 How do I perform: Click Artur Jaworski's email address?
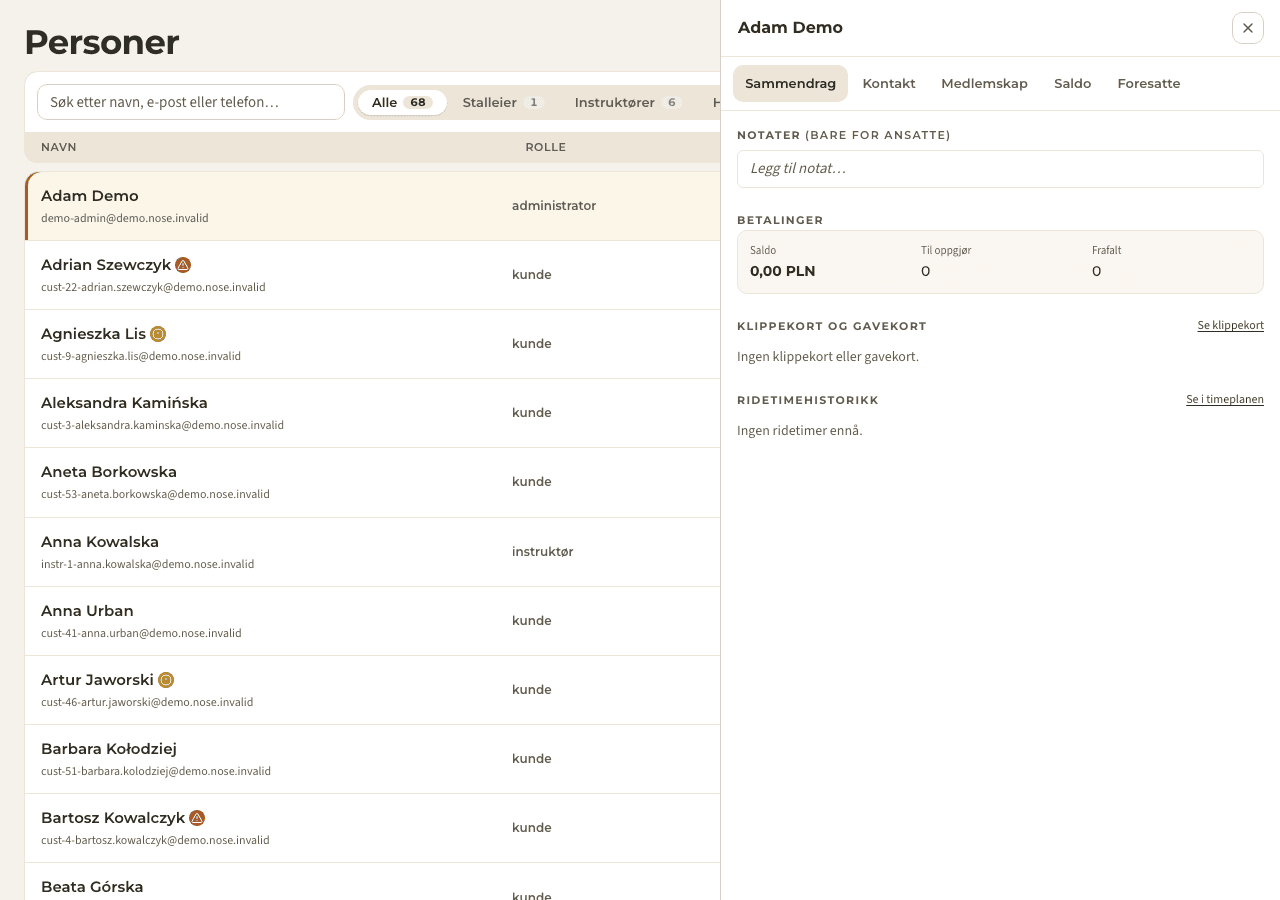click(147, 702)
